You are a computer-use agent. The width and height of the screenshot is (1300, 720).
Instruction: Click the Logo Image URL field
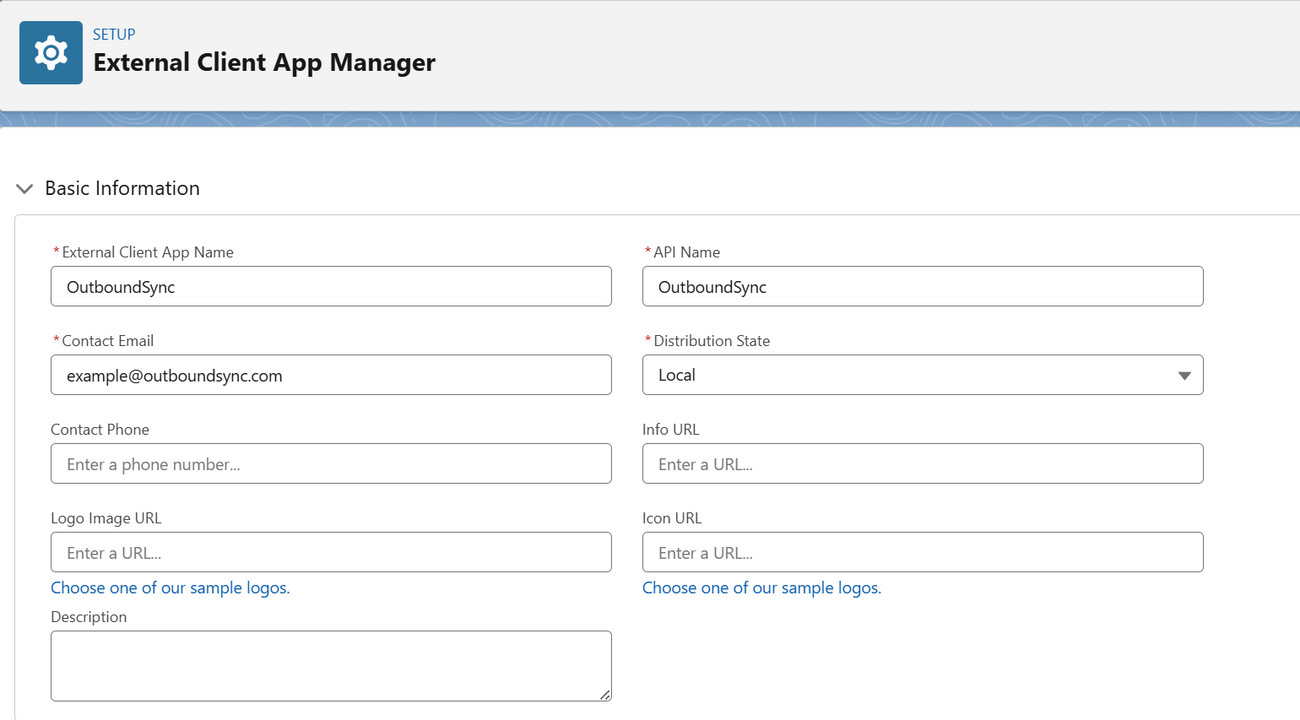[331, 552]
